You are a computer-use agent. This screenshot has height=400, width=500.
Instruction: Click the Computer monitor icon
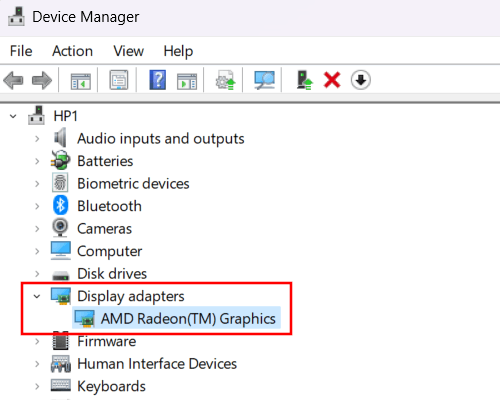click(61, 251)
